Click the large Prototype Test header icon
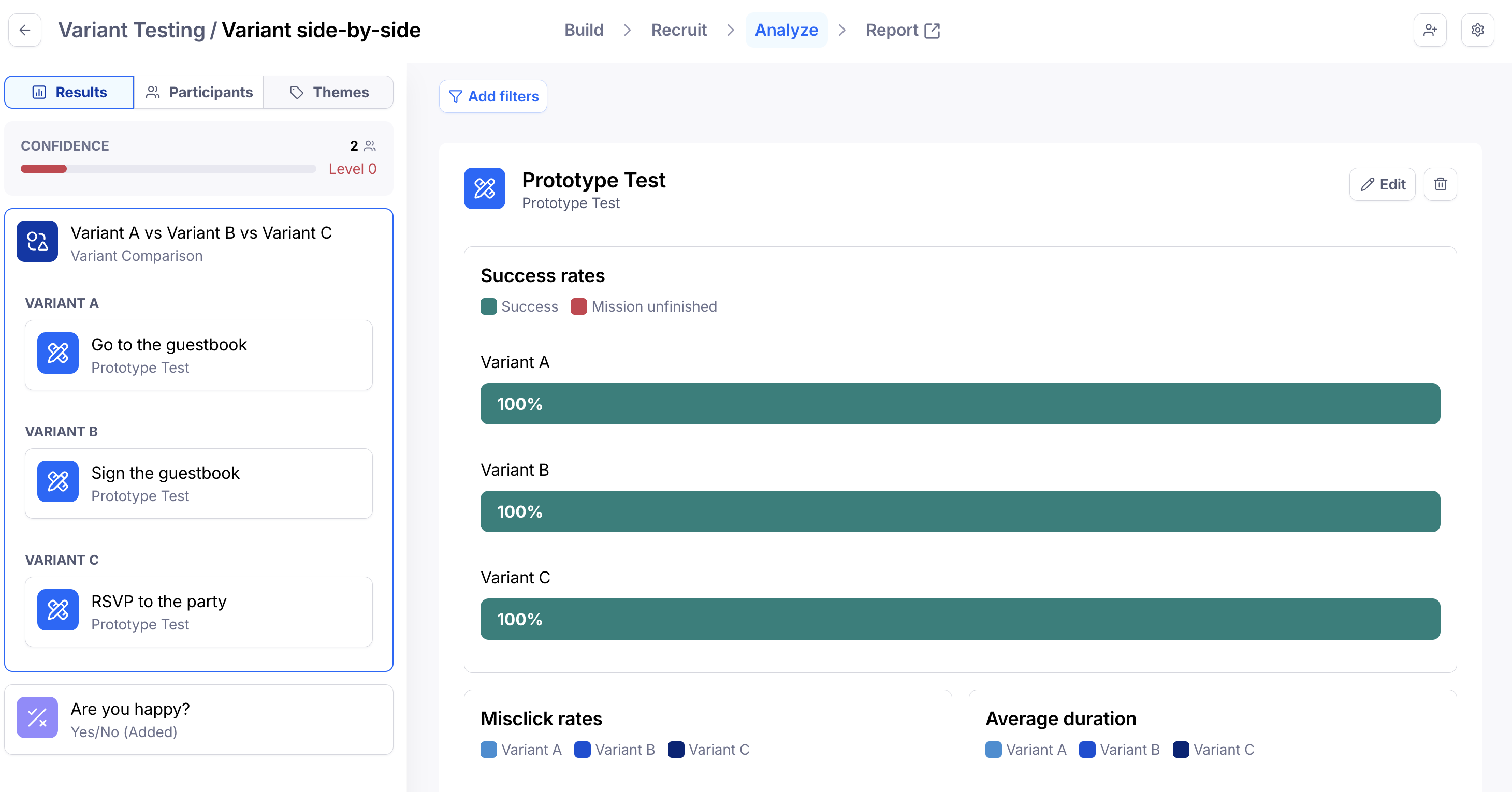 pos(484,188)
